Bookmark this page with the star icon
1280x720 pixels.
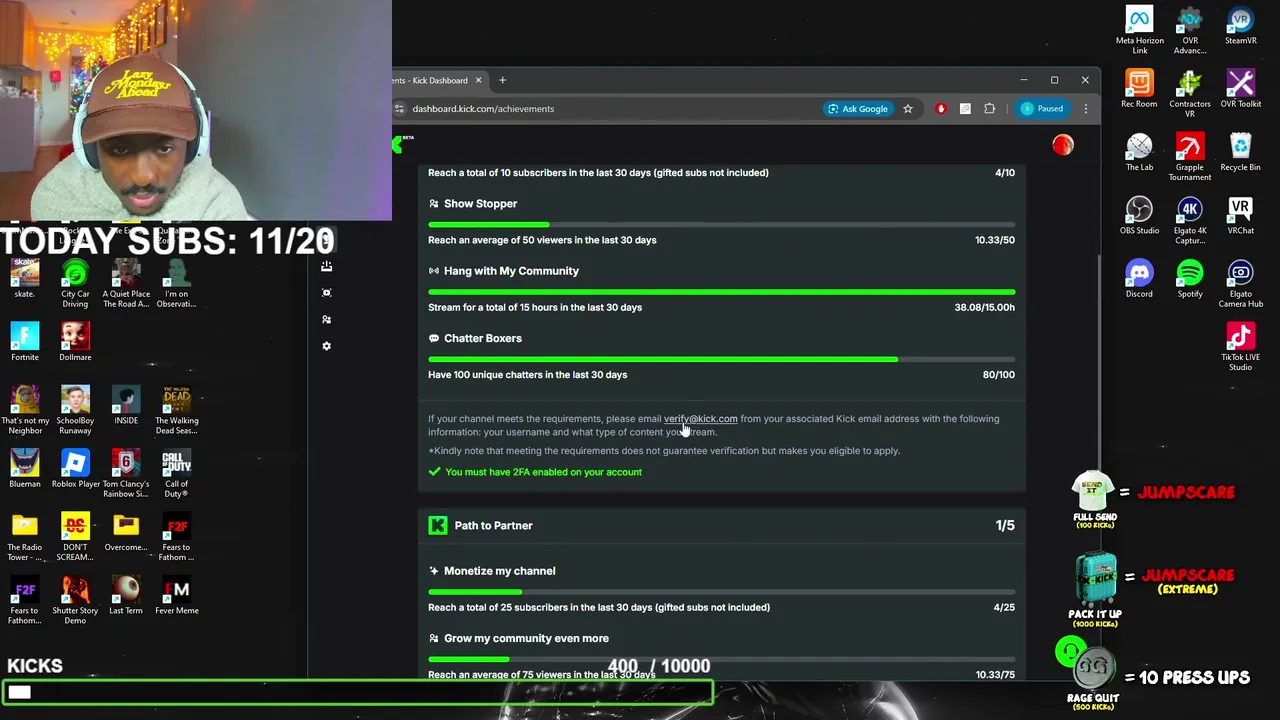(908, 108)
